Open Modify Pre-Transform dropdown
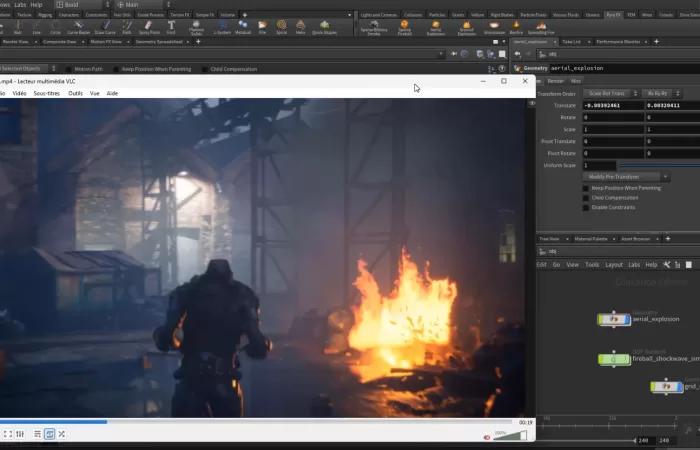This screenshot has width=700, height=450. point(625,177)
